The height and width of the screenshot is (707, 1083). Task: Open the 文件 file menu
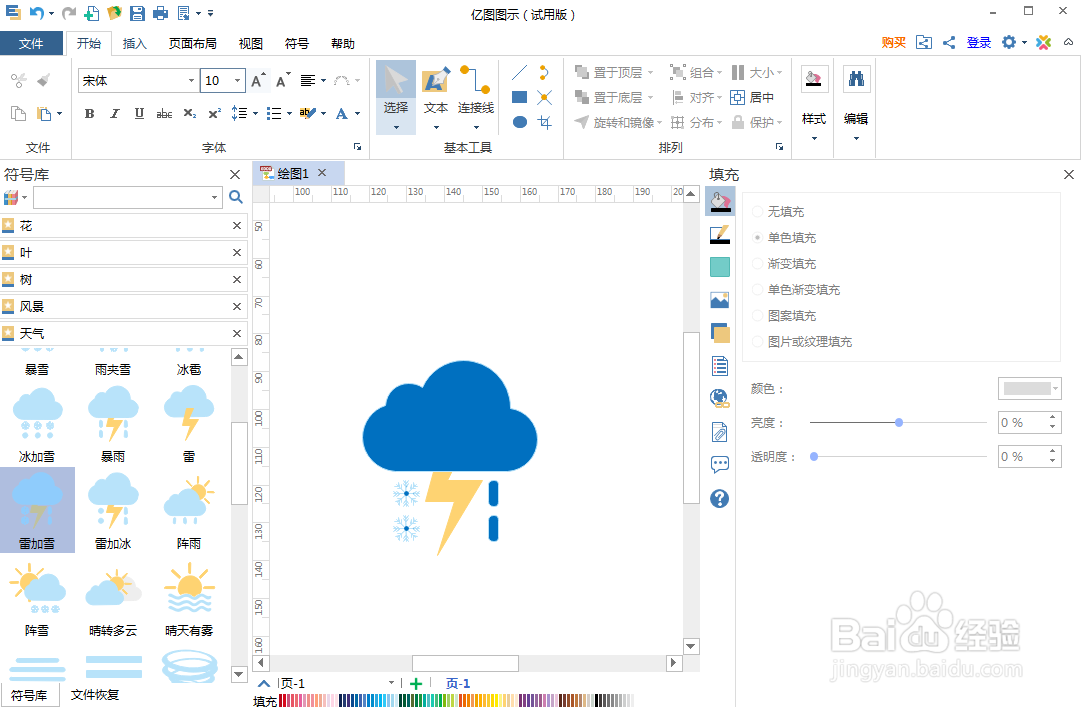click(31, 43)
